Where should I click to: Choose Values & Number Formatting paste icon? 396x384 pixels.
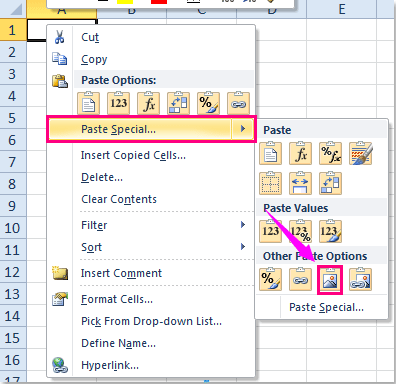pos(300,231)
